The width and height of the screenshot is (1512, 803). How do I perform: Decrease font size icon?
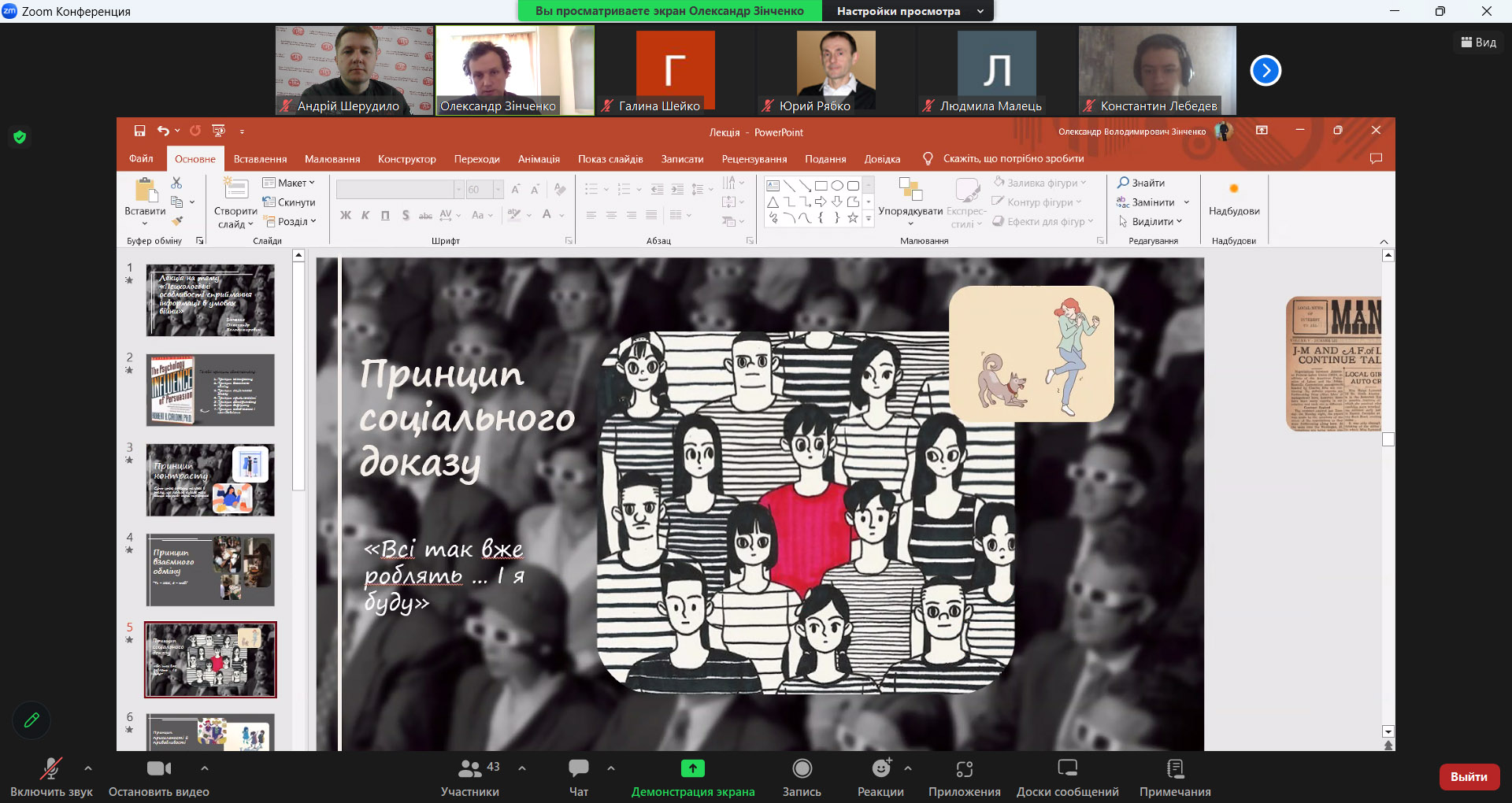[x=535, y=189]
